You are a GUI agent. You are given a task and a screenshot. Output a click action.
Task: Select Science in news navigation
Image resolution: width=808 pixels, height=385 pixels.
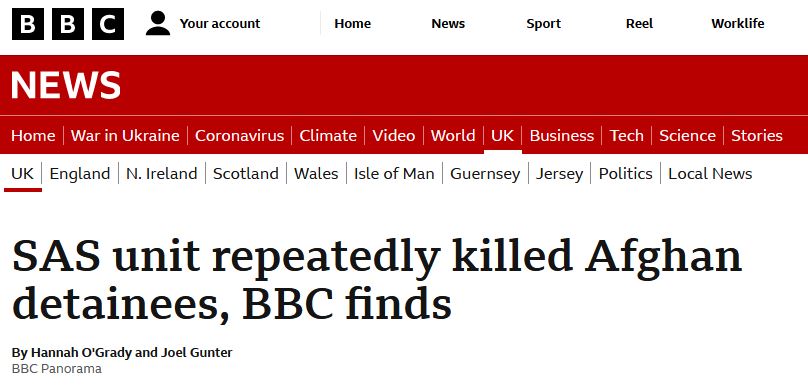[x=687, y=136]
